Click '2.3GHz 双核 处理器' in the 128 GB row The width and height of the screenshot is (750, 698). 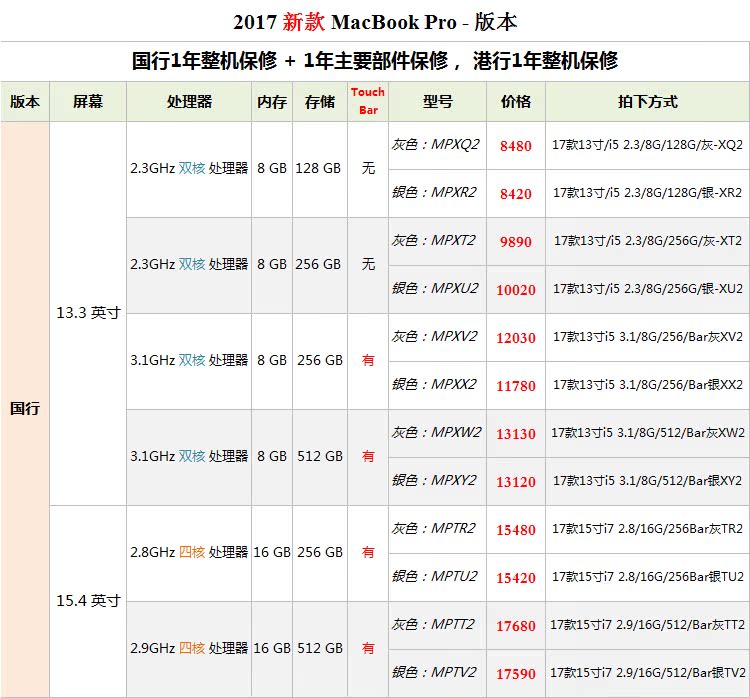[189, 168]
